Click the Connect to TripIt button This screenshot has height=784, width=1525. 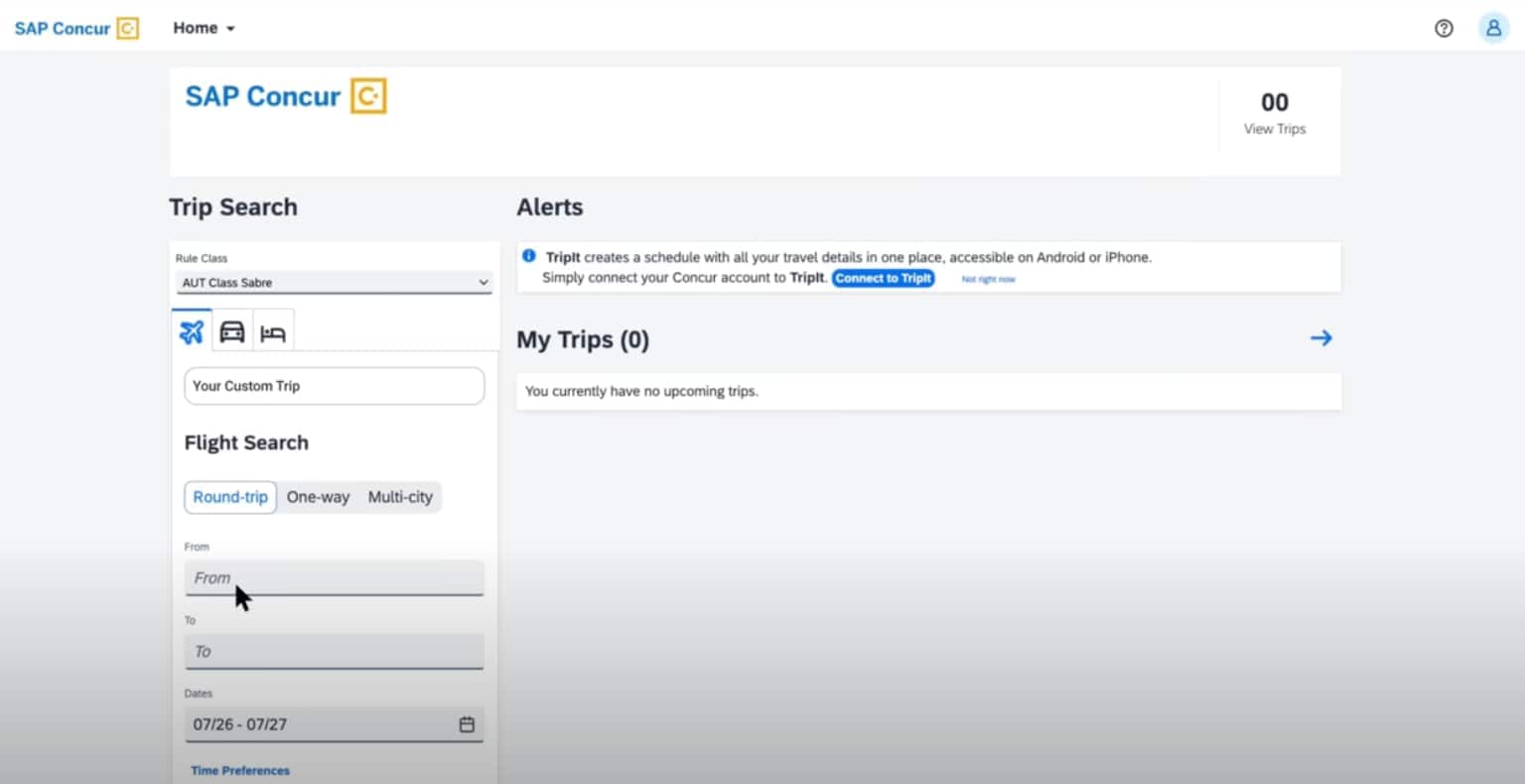click(x=884, y=278)
